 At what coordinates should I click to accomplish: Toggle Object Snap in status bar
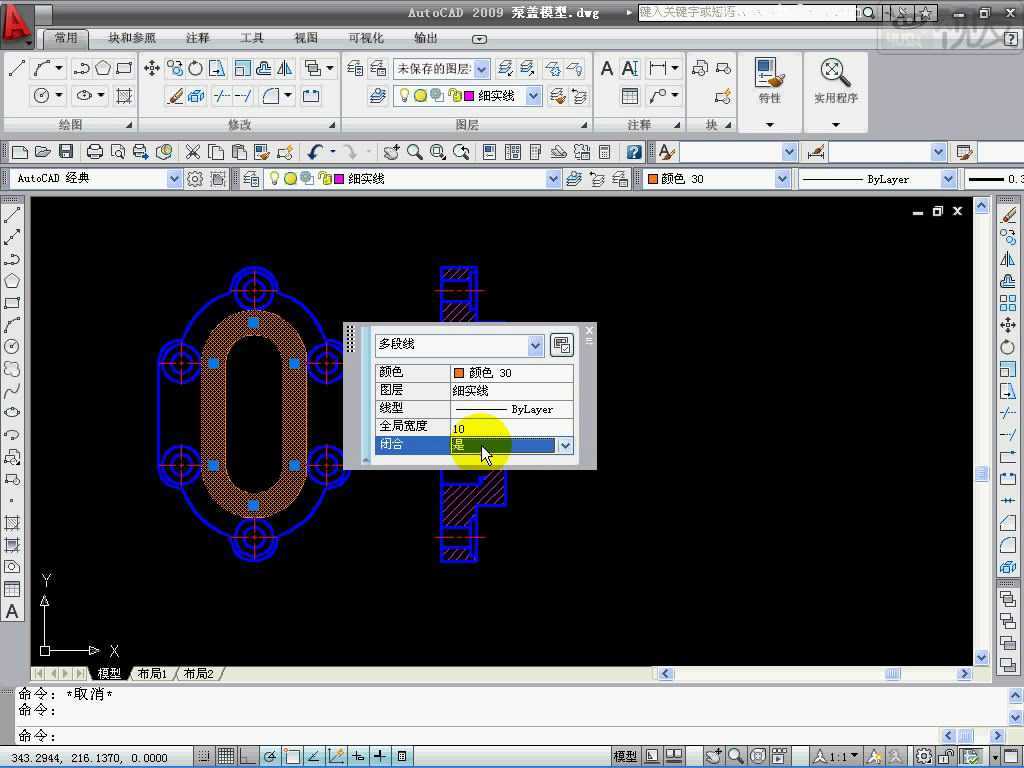[291, 756]
